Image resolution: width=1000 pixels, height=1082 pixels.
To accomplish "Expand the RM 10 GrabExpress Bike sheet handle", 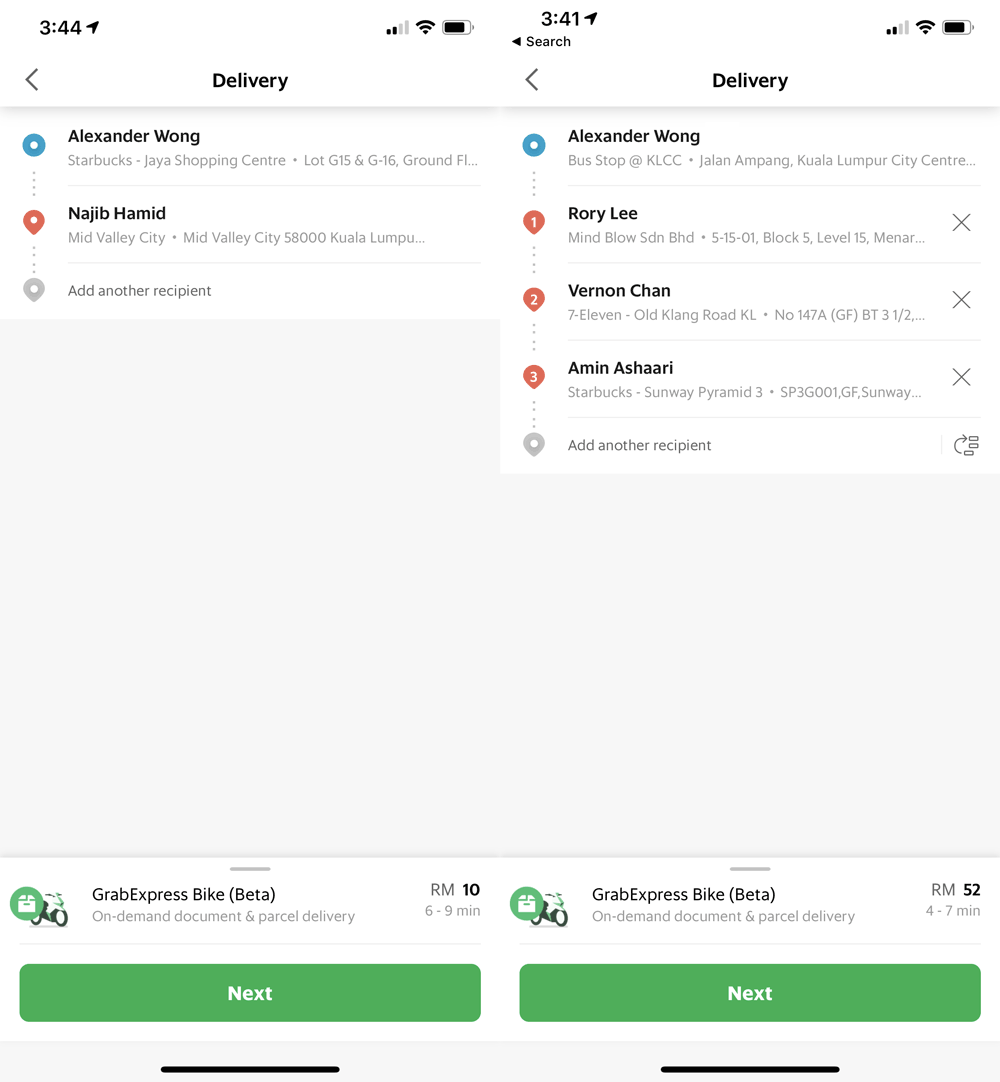I will click(x=250, y=869).
